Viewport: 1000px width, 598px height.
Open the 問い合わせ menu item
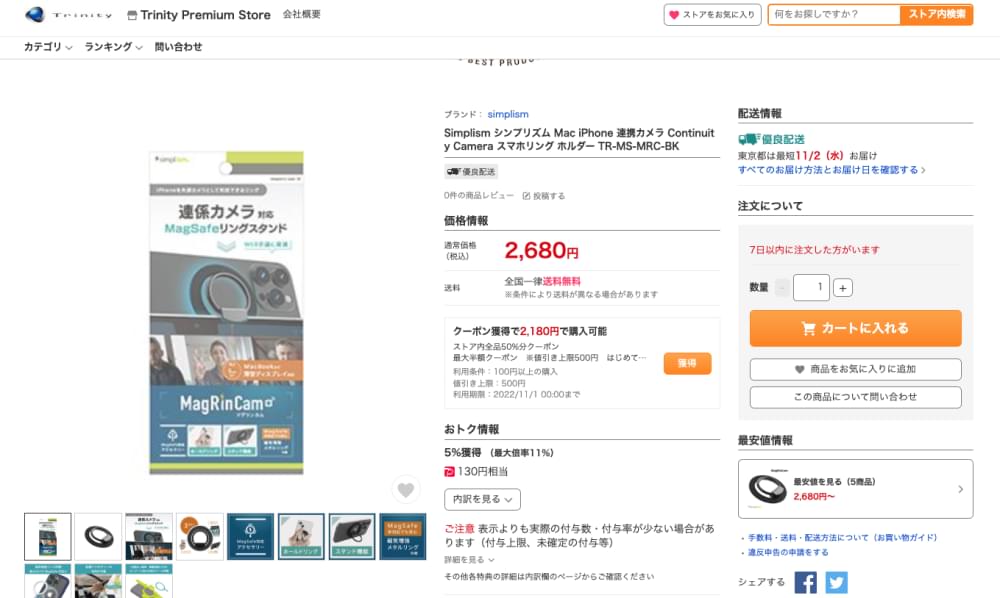178,47
